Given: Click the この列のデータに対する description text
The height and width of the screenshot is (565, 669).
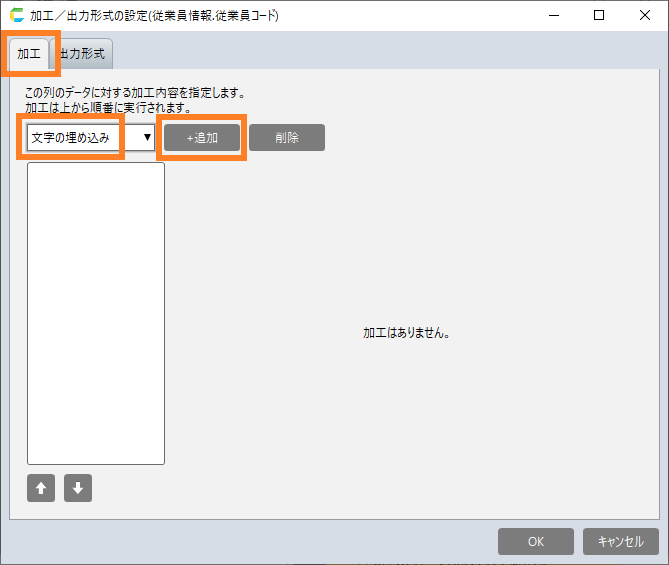Looking at the screenshot, I should click(135, 93).
